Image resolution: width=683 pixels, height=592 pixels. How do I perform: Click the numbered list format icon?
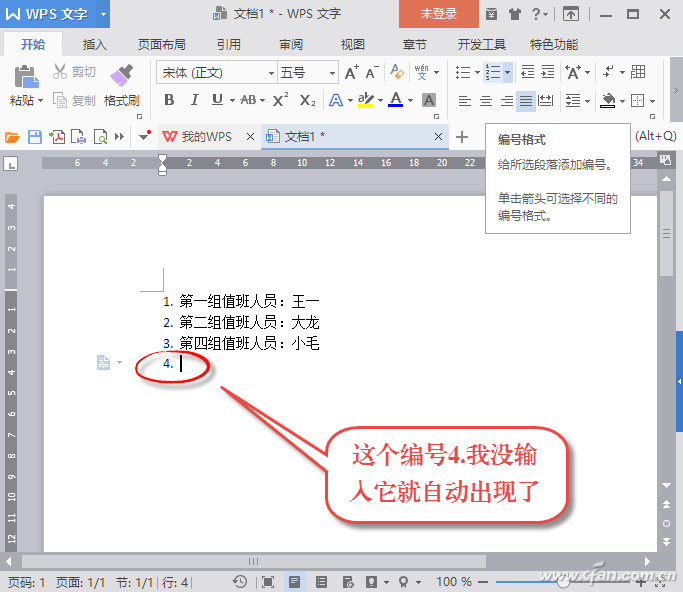(493, 72)
